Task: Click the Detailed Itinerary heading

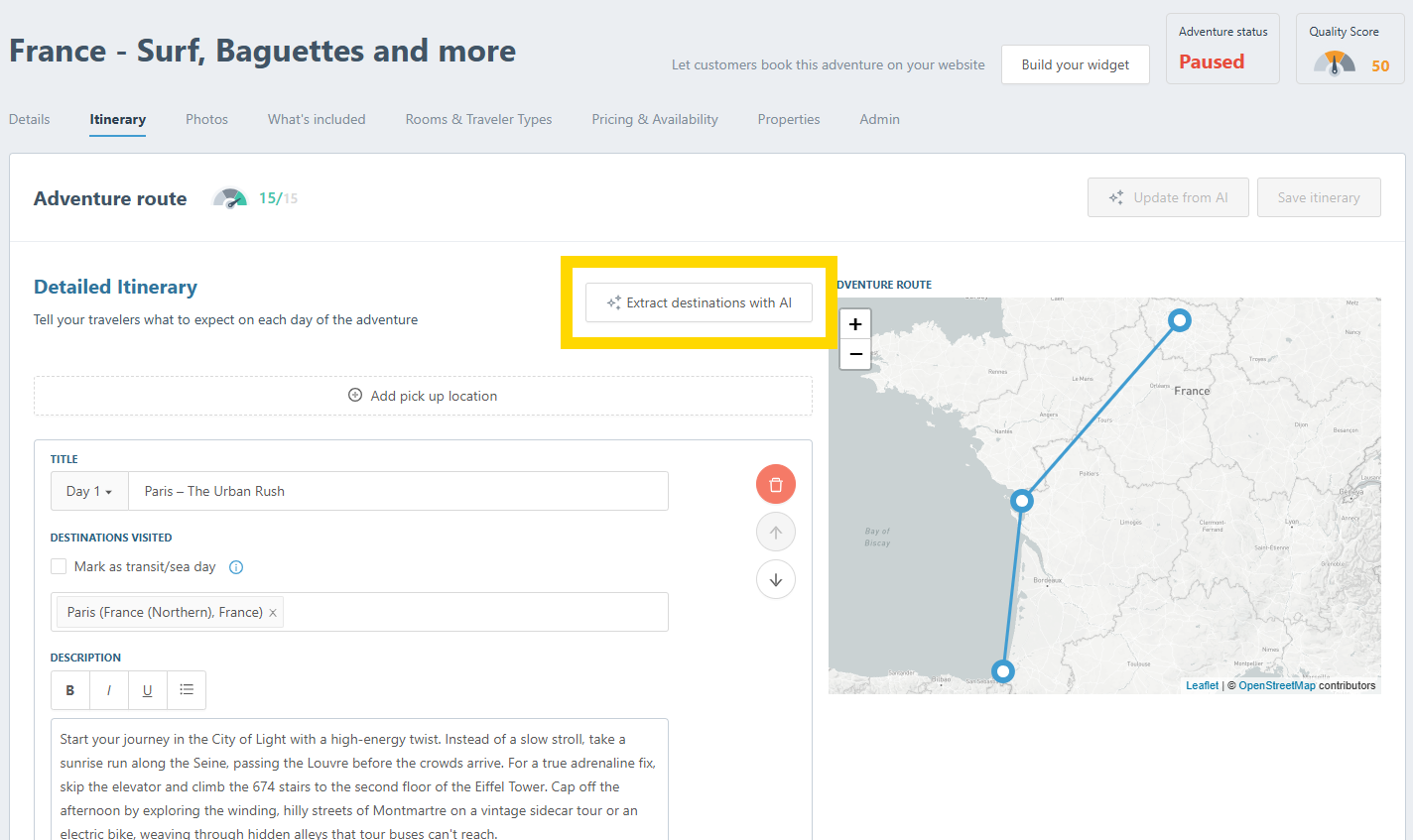Action: click(115, 287)
